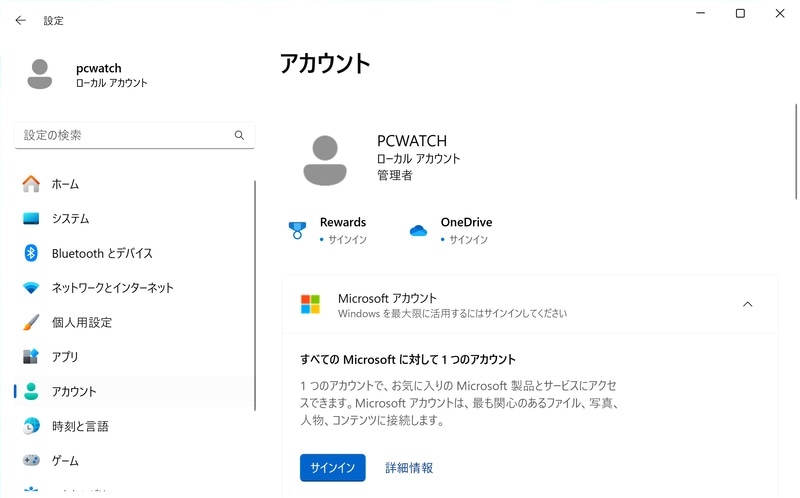Click the pcwatch sidebar profile avatar

pos(40,74)
